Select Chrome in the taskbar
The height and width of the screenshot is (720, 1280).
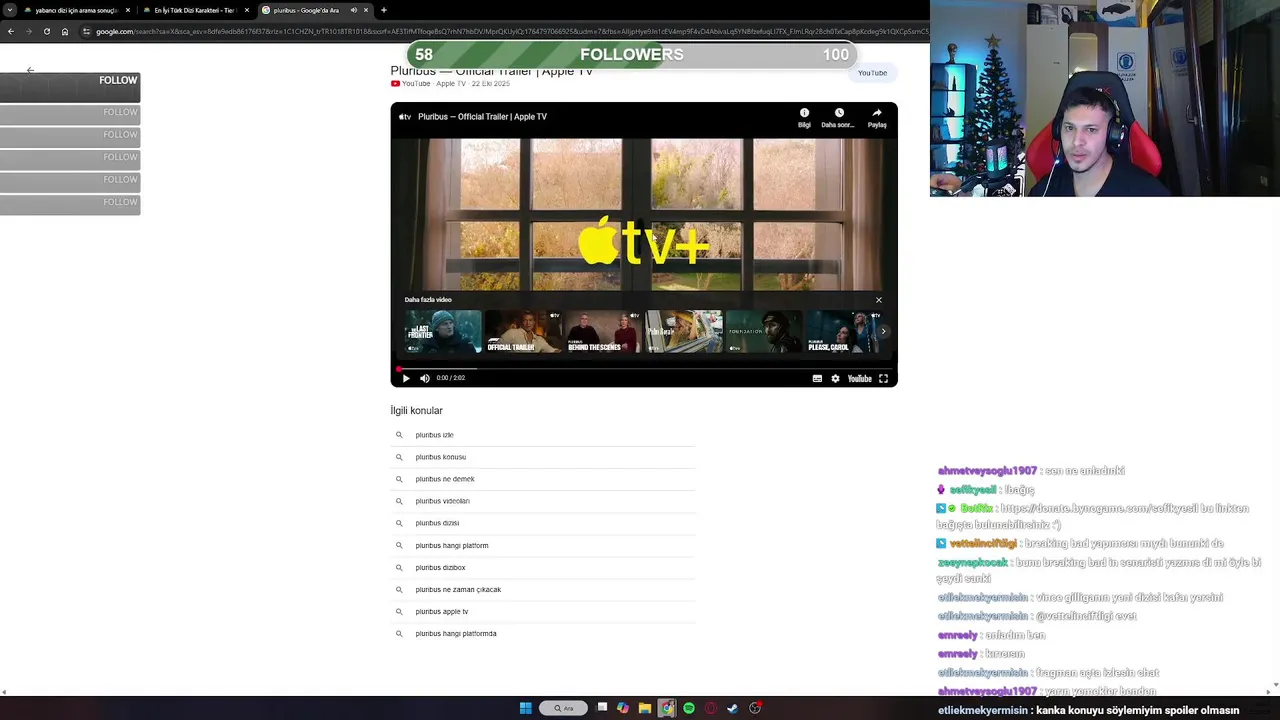click(667, 708)
